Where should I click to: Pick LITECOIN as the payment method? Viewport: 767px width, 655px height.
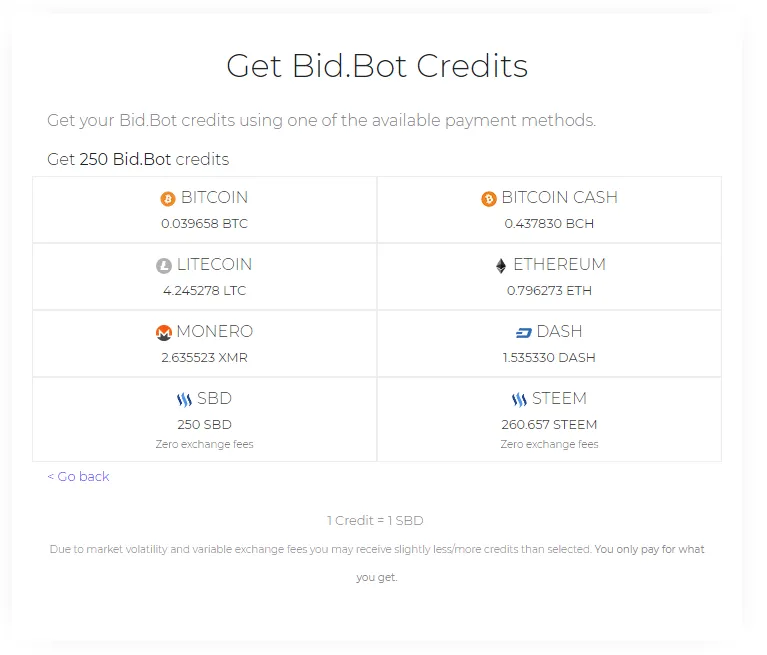point(214,265)
